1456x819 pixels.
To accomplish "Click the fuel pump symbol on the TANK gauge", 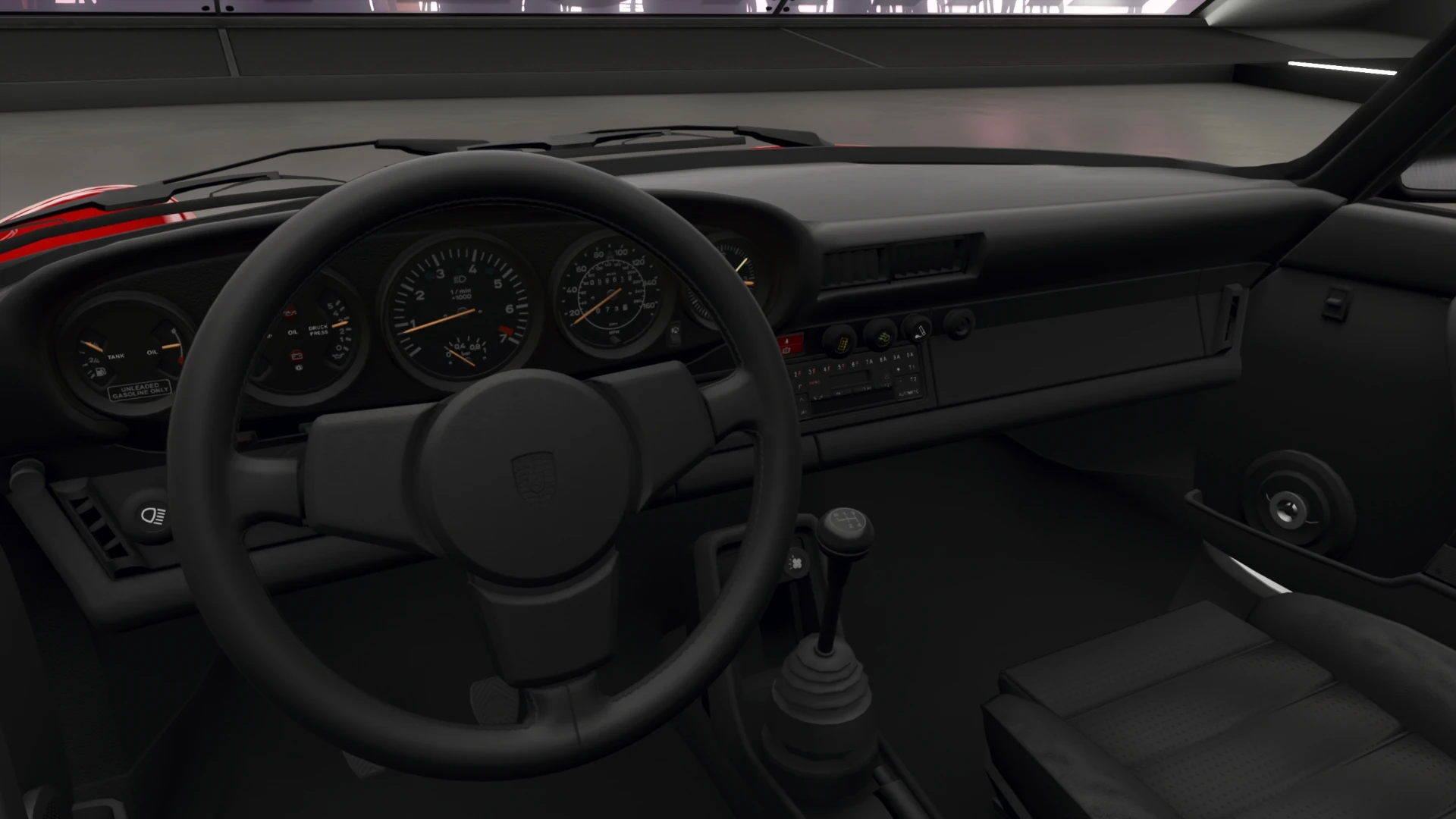I will click(100, 371).
